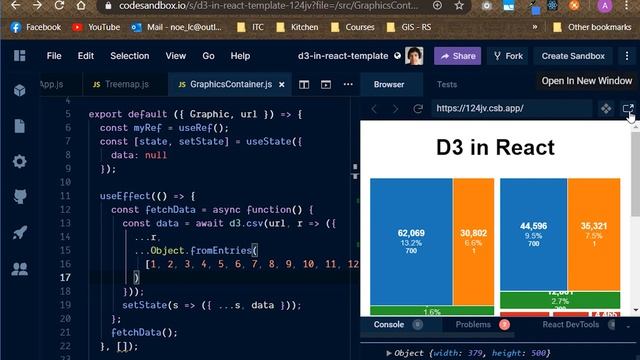
Task: Click the orange 30,802 treemap rectangle
Action: coord(473,242)
